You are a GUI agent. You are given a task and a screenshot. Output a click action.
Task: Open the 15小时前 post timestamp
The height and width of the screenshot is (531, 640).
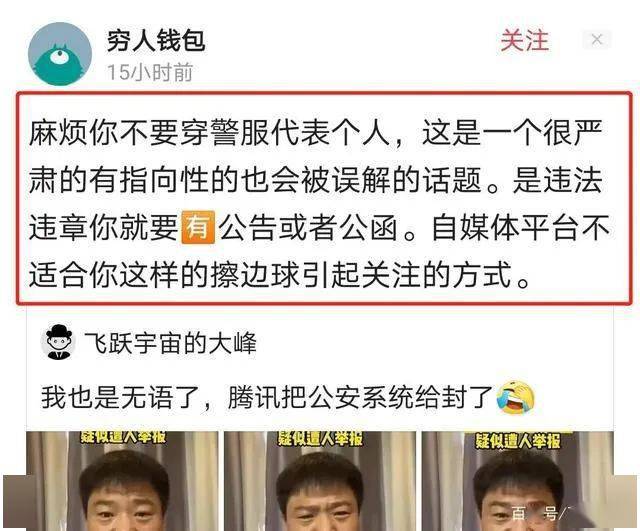150,72
